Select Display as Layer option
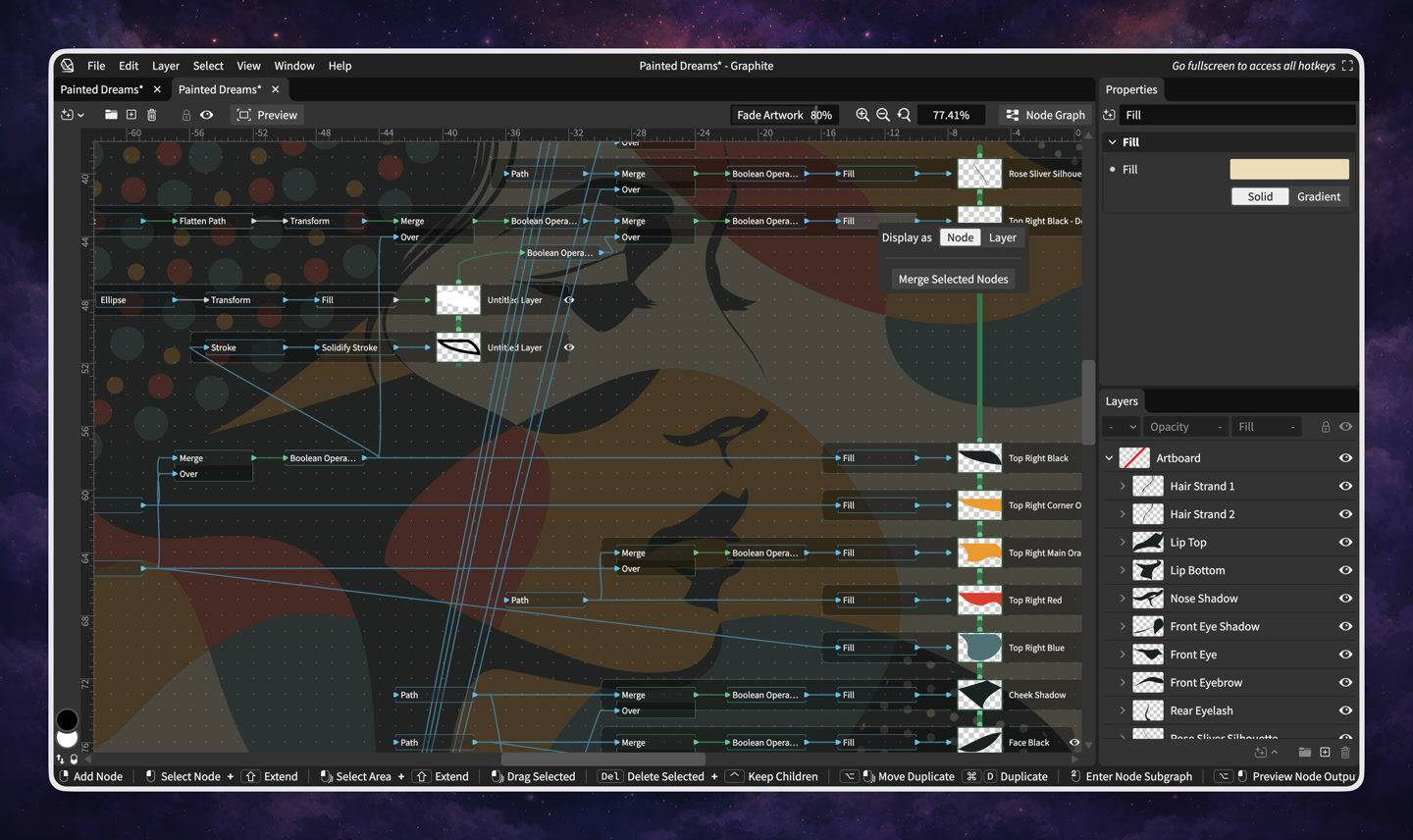This screenshot has width=1413, height=840. click(1003, 237)
